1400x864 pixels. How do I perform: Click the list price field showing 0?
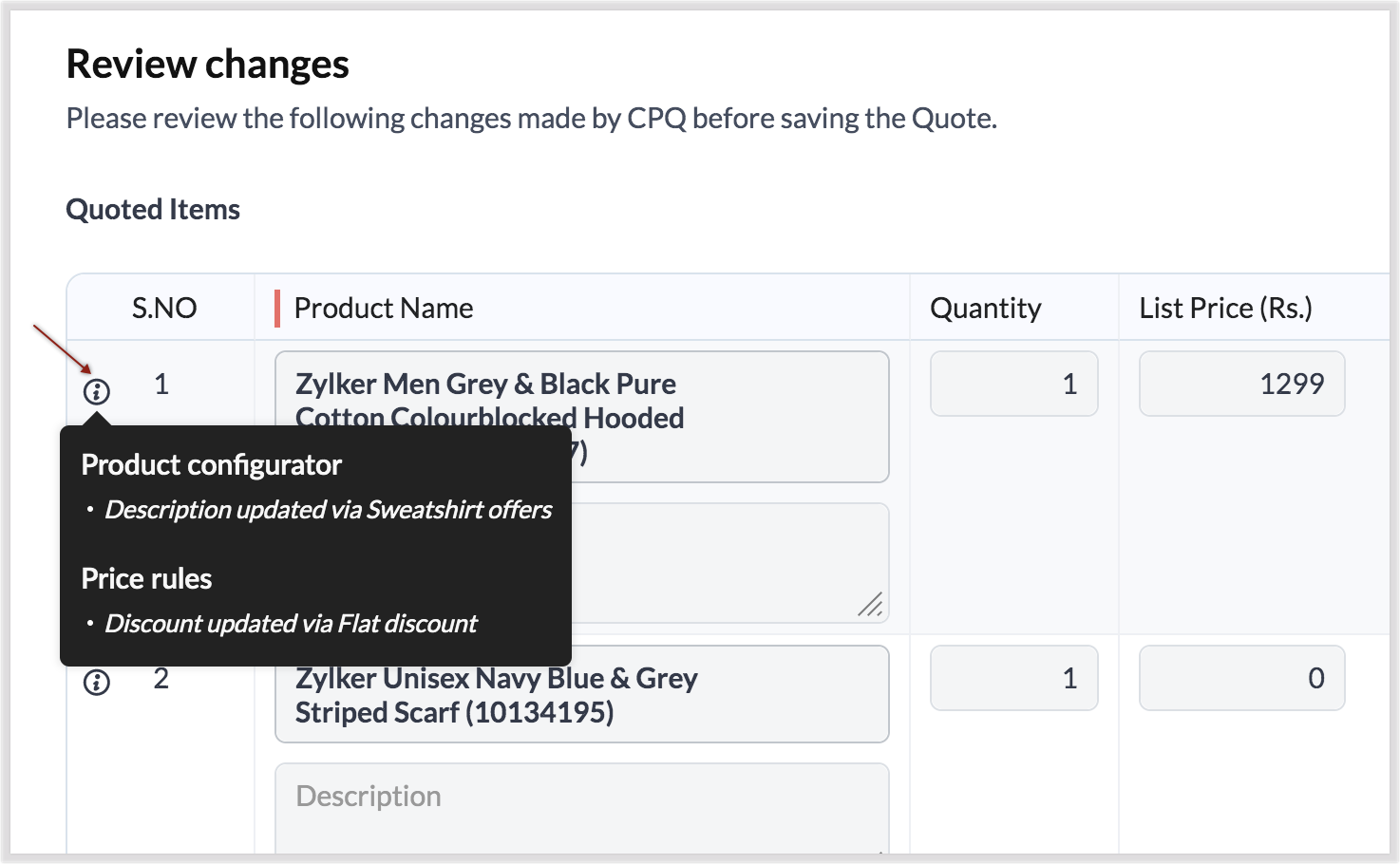(1241, 678)
